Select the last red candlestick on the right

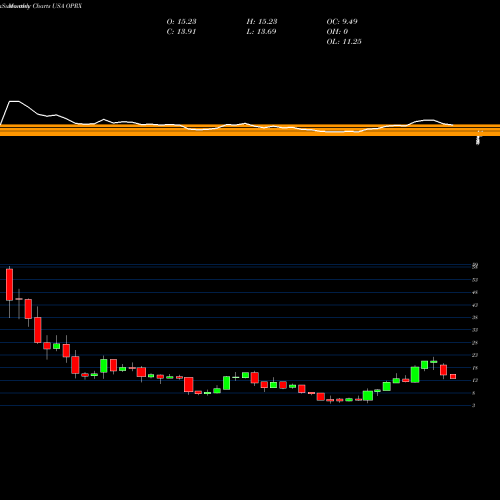pyautogui.click(x=453, y=377)
